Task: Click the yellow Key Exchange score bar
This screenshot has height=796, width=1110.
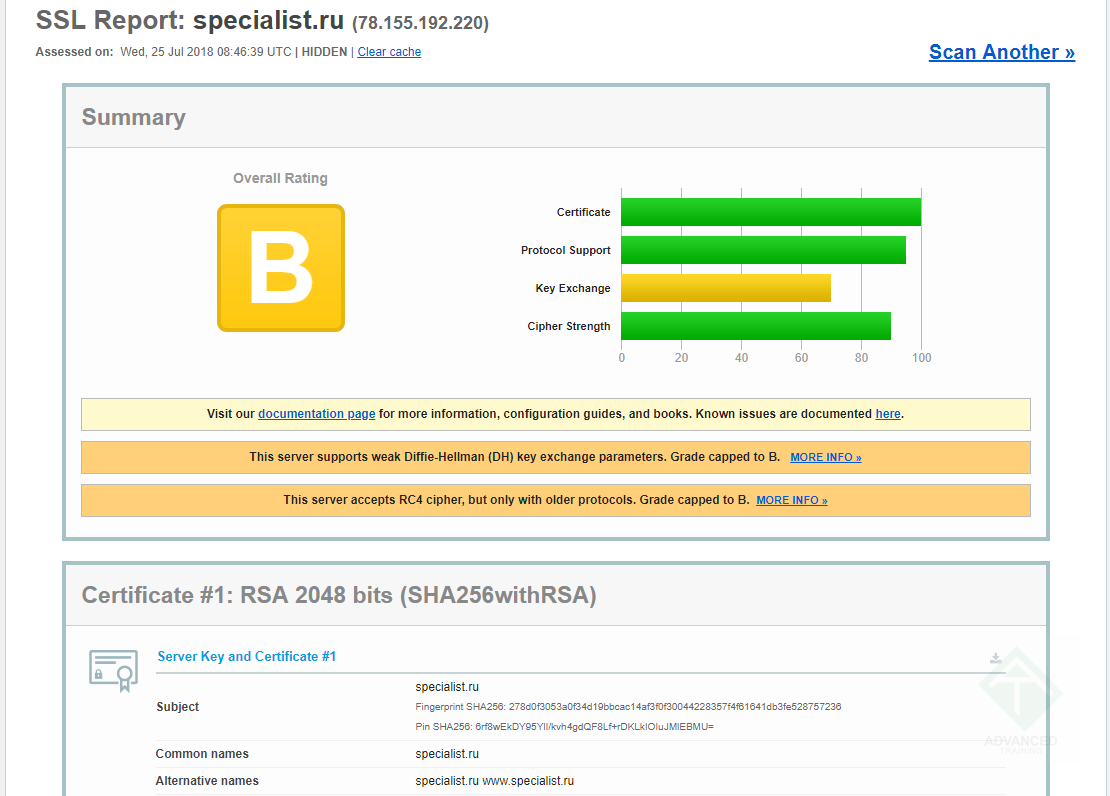Action: coord(726,288)
